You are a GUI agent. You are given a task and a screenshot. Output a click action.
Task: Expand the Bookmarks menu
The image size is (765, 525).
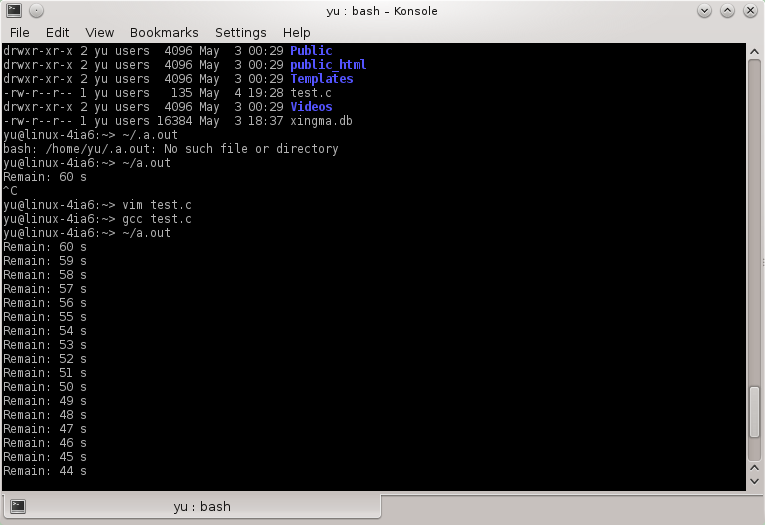164,32
